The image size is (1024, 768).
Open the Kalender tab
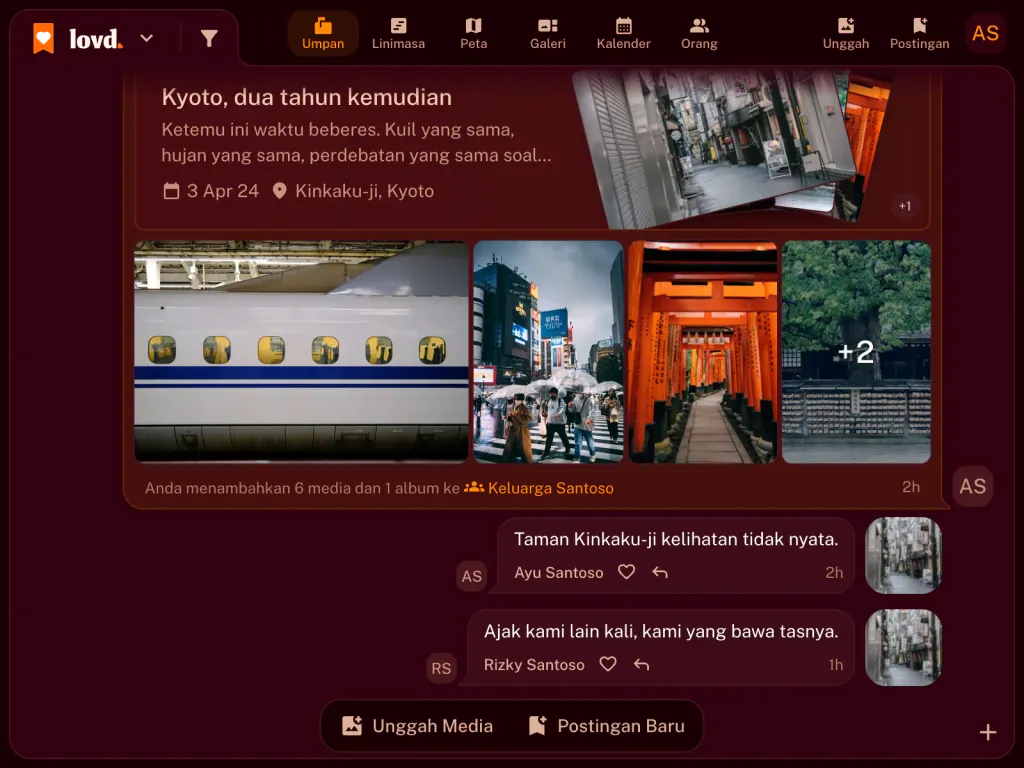click(624, 34)
